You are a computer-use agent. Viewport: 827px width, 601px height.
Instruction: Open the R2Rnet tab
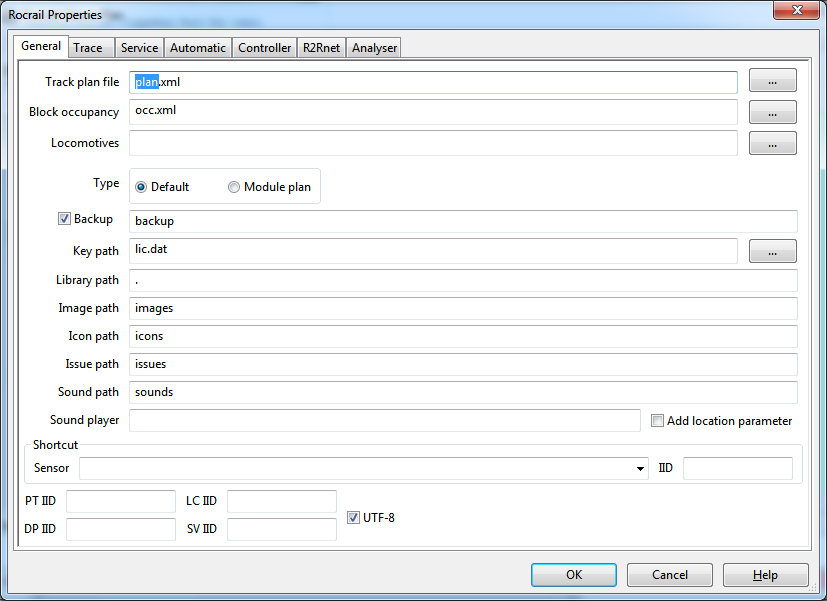coord(321,47)
